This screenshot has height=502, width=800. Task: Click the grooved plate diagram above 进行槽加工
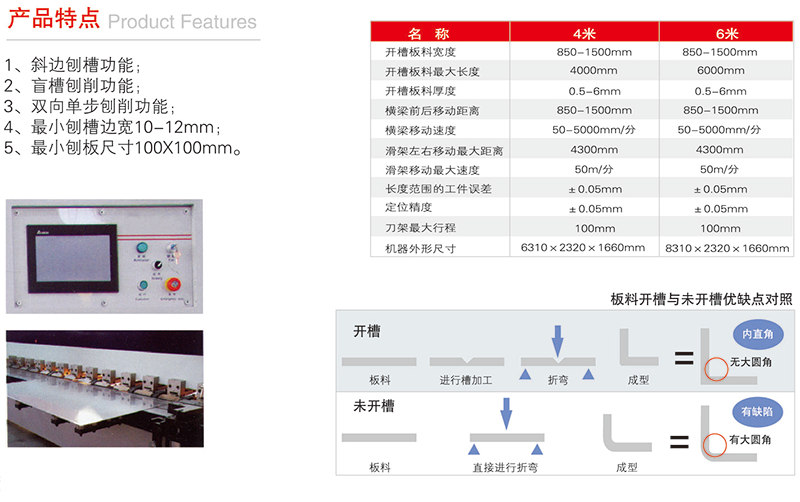467,362
